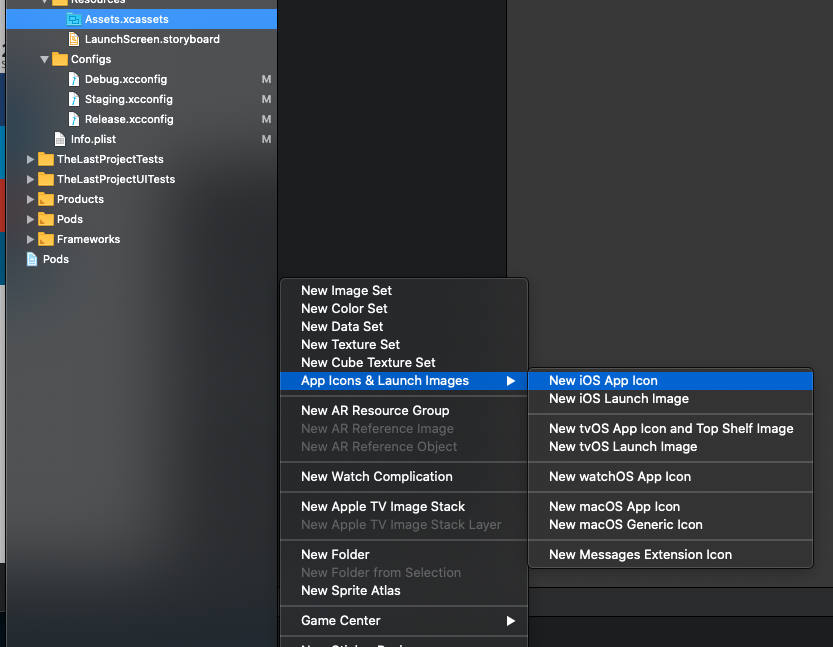Open the Game Center submenu arrow
Viewport: 833px width, 647px height.
coord(511,621)
